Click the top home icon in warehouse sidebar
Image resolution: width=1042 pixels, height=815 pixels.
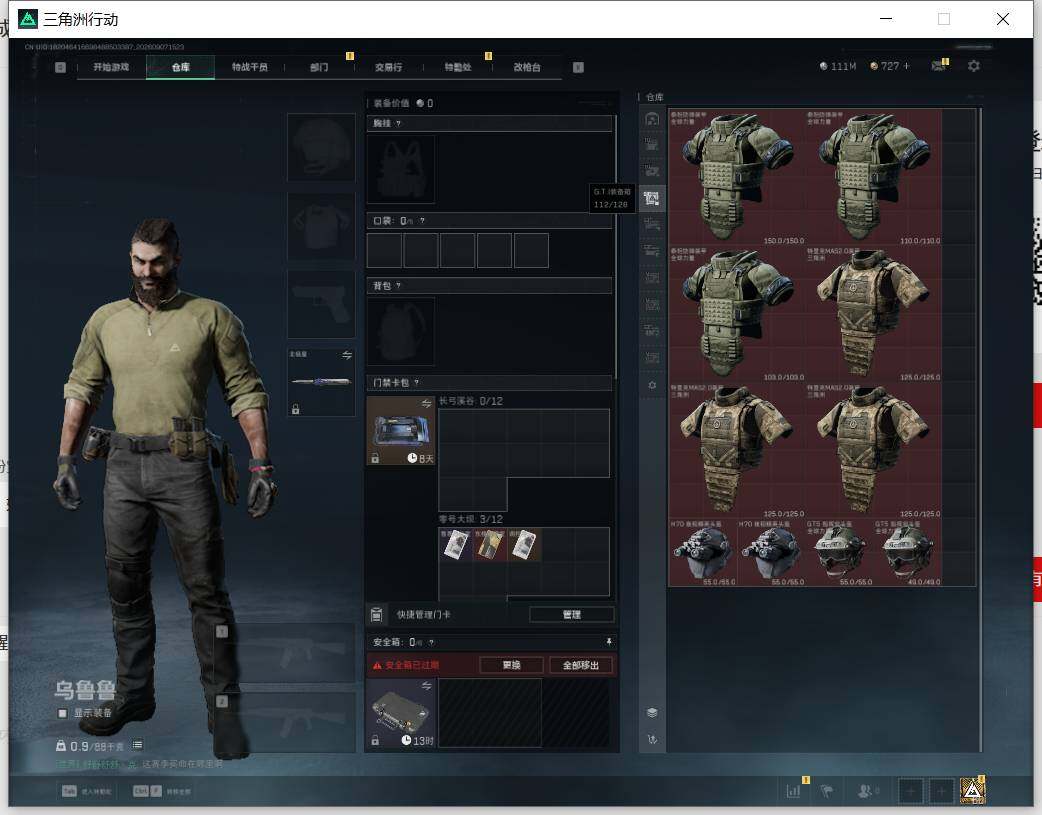click(x=652, y=119)
